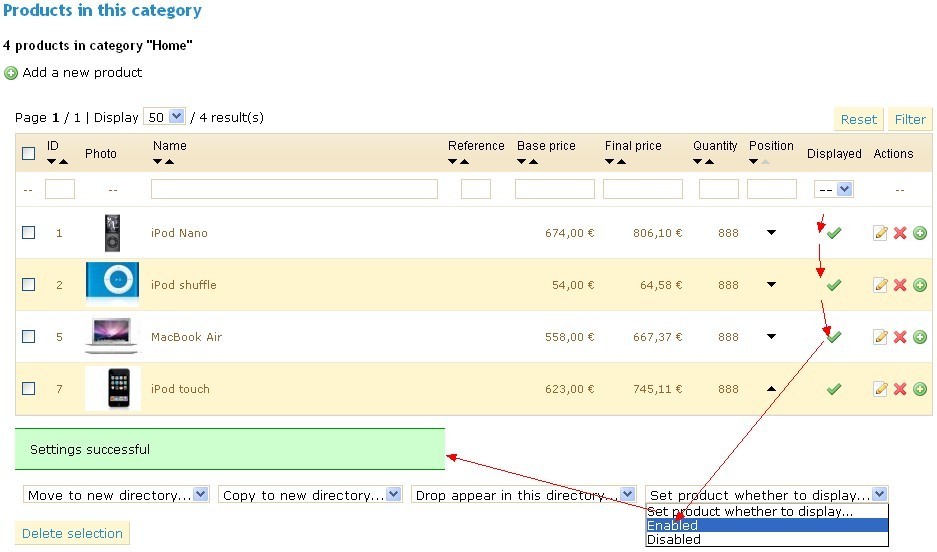937x552 pixels.
Task: Select Enabled option in display dropdown
Action: point(767,525)
